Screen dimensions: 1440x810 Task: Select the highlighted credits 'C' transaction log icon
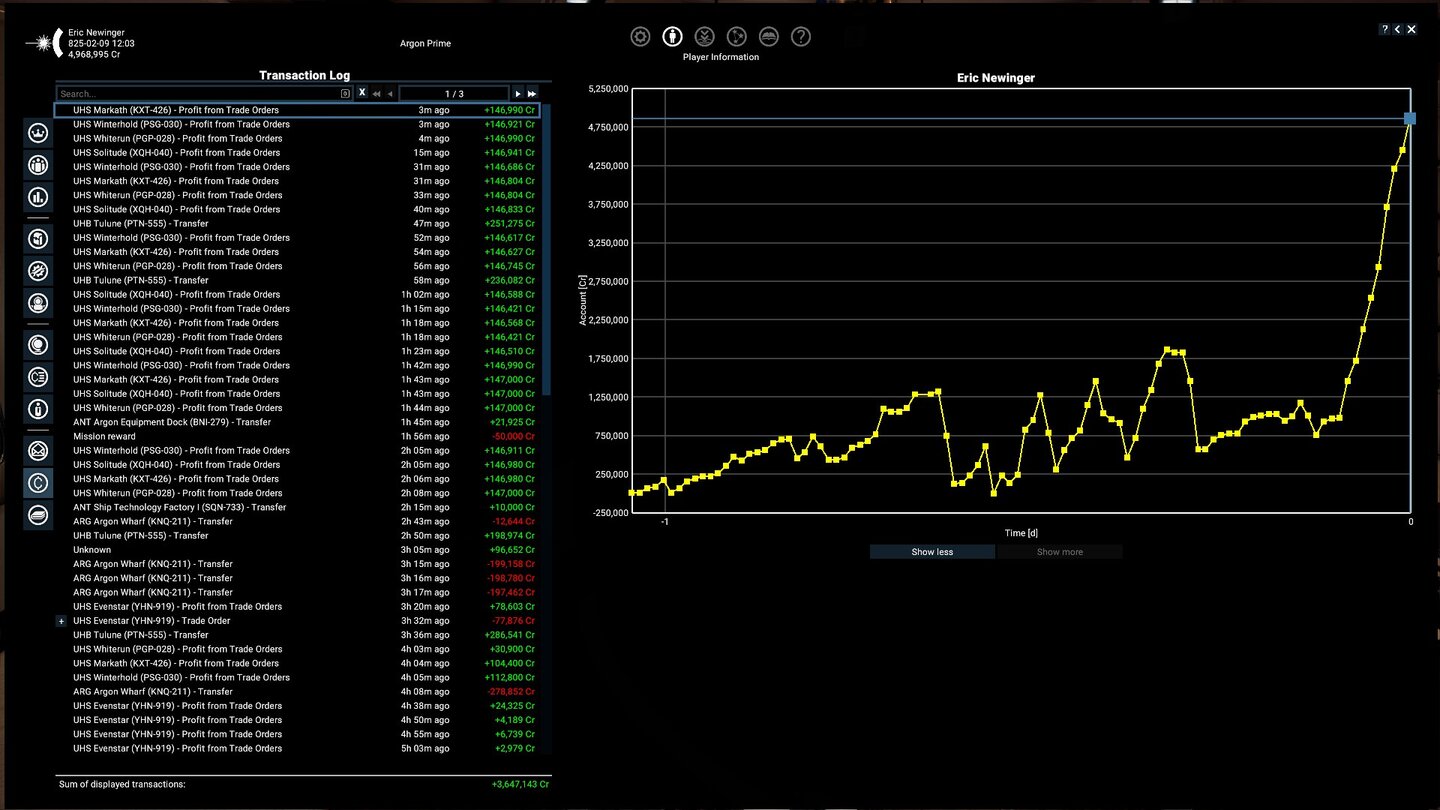(x=38, y=483)
